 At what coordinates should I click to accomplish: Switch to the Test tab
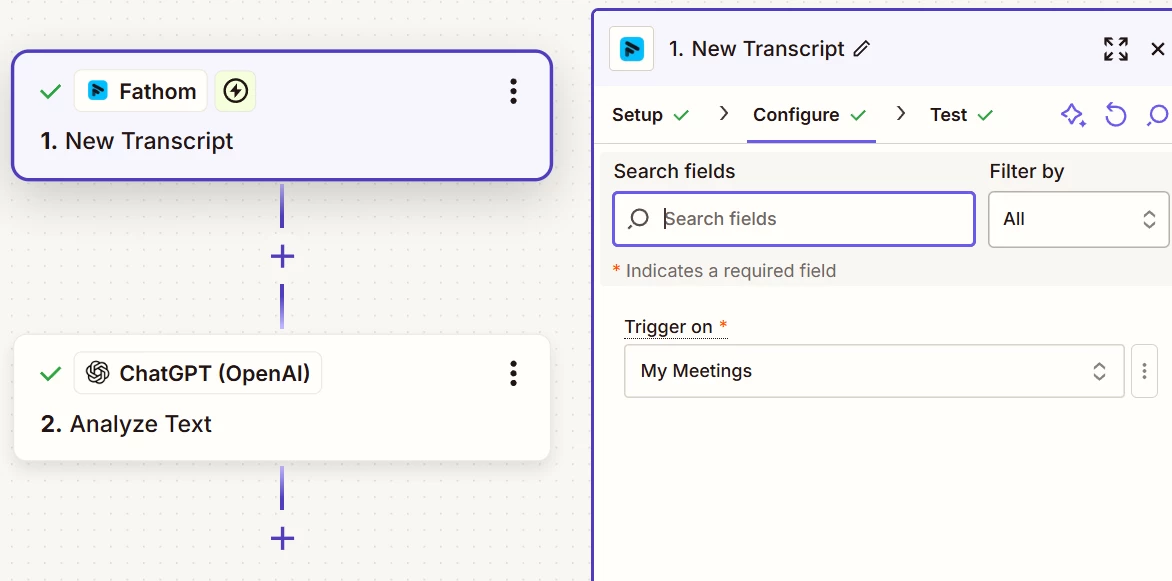coord(961,115)
